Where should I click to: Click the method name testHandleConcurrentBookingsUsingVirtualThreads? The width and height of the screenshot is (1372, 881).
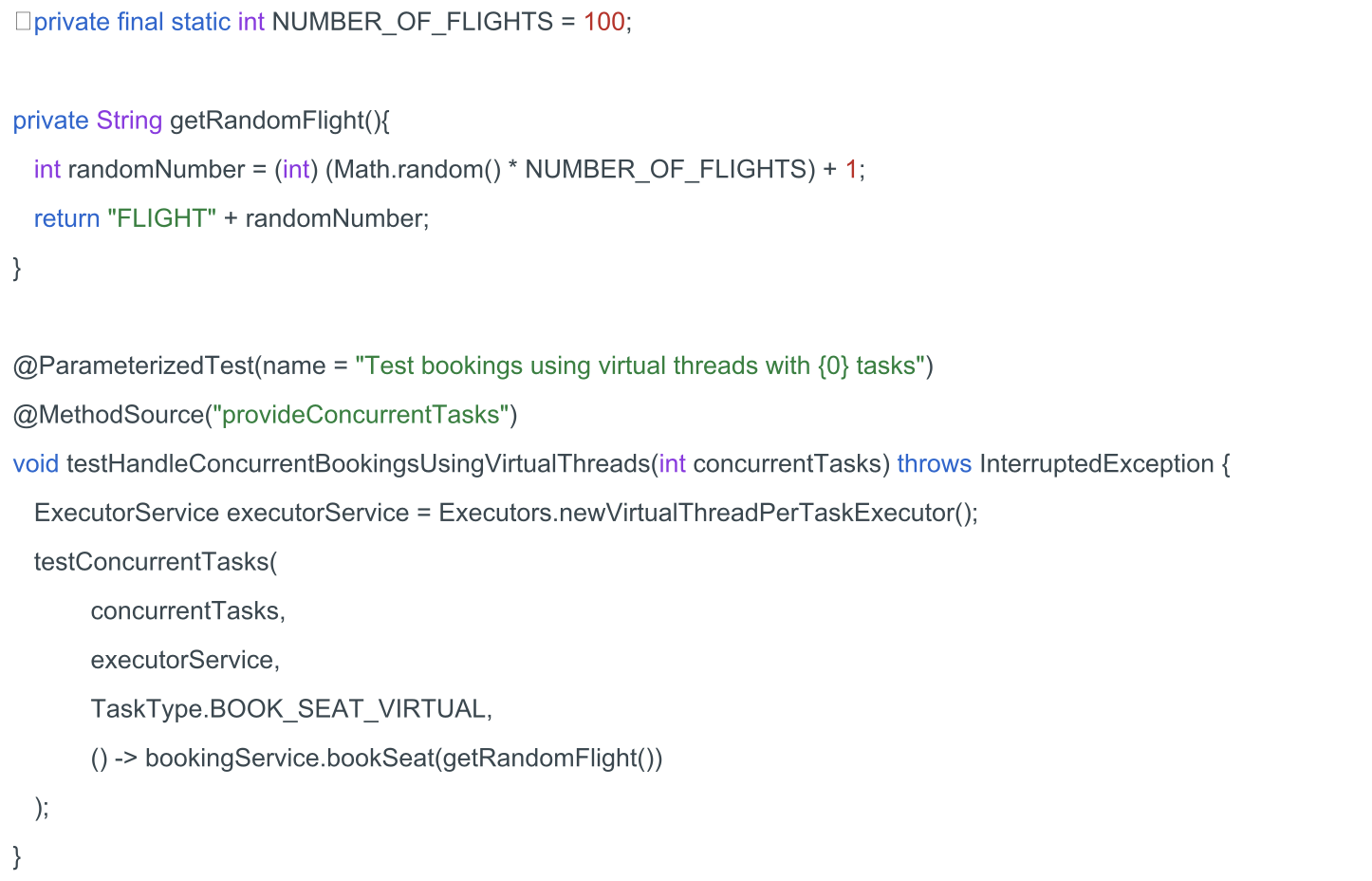[359, 463]
